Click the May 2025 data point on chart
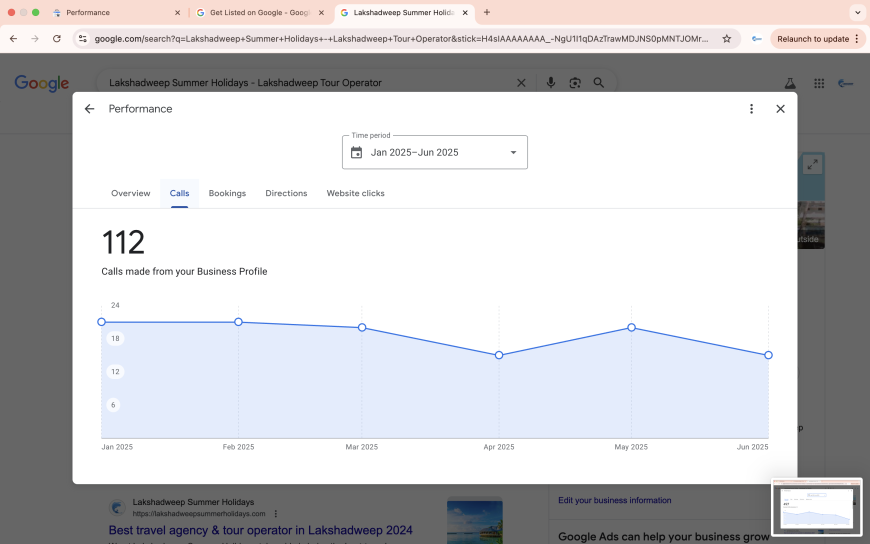The image size is (870, 544). (x=631, y=328)
